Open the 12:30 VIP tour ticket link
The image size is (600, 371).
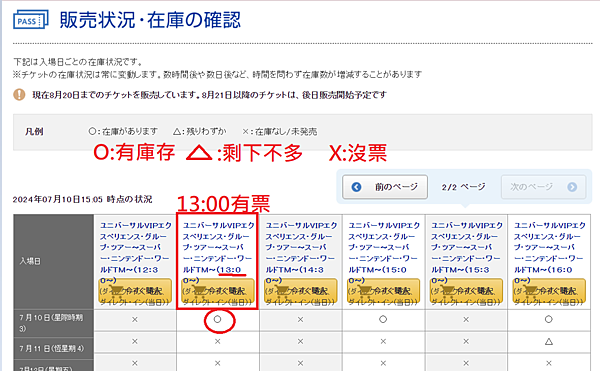point(135,252)
